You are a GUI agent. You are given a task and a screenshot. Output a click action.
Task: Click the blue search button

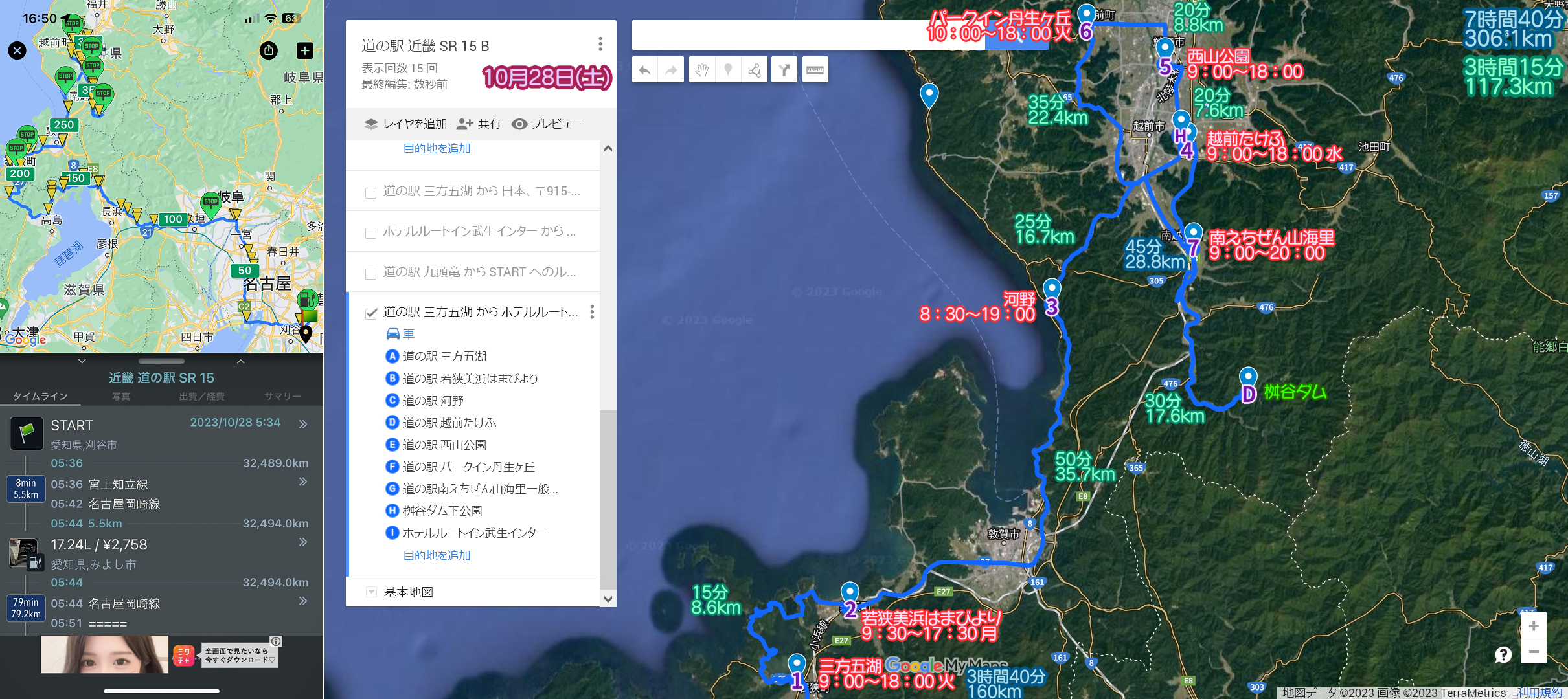[1018, 35]
